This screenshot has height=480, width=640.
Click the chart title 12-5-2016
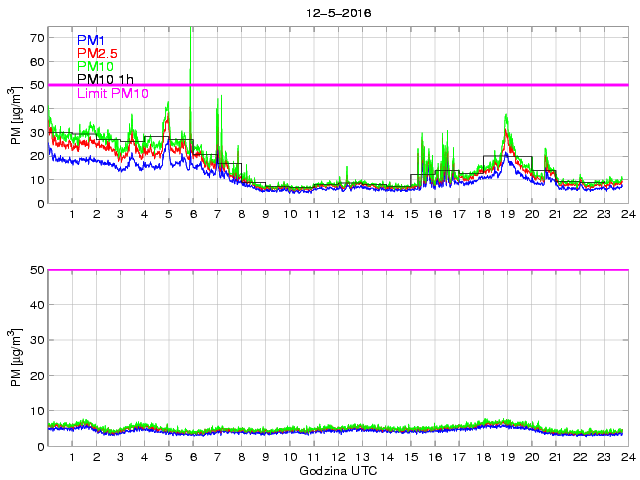tap(335, 12)
